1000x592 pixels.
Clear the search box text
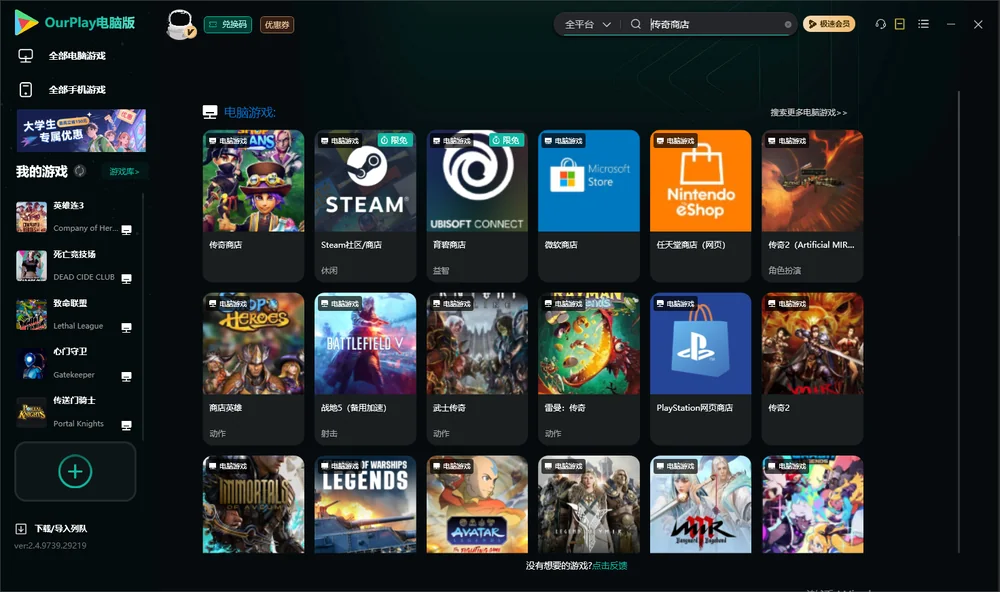[x=788, y=24]
